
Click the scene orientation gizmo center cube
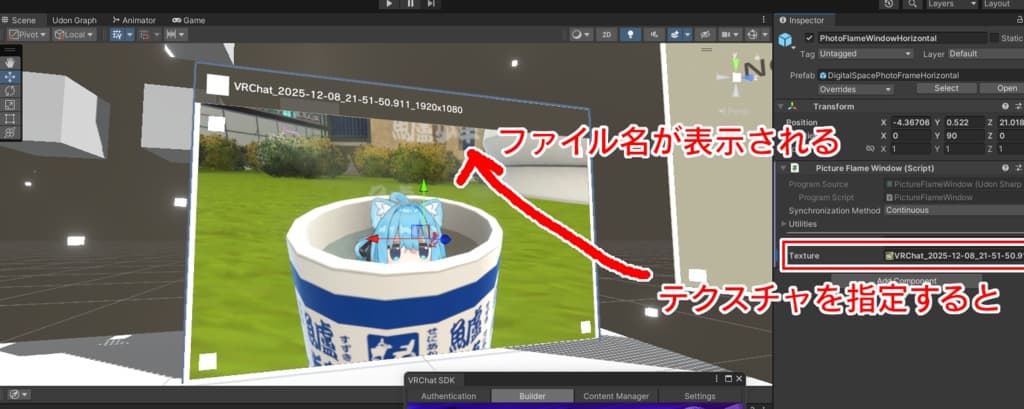(x=737, y=77)
